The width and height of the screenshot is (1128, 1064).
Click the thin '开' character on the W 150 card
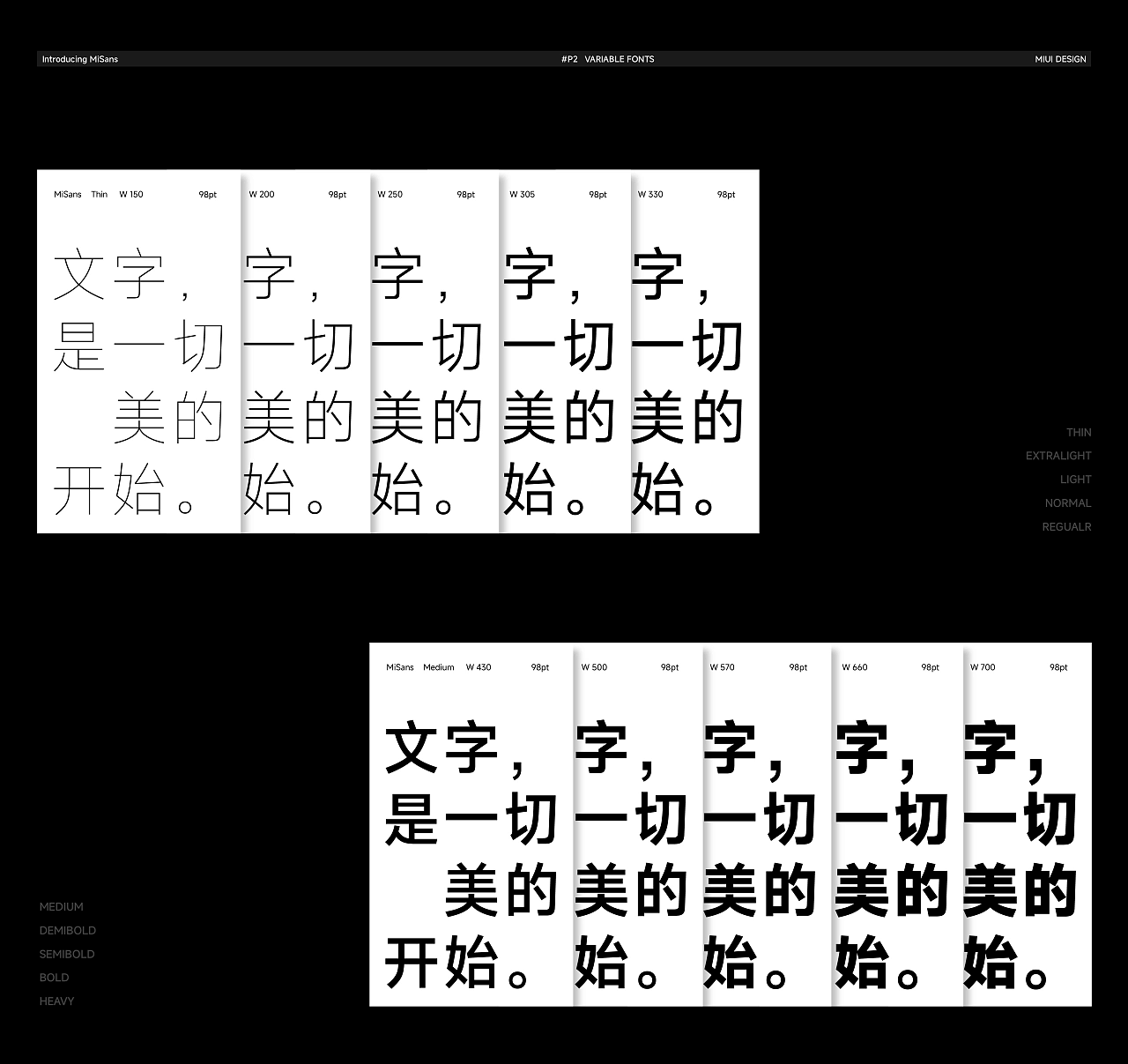coord(79,490)
